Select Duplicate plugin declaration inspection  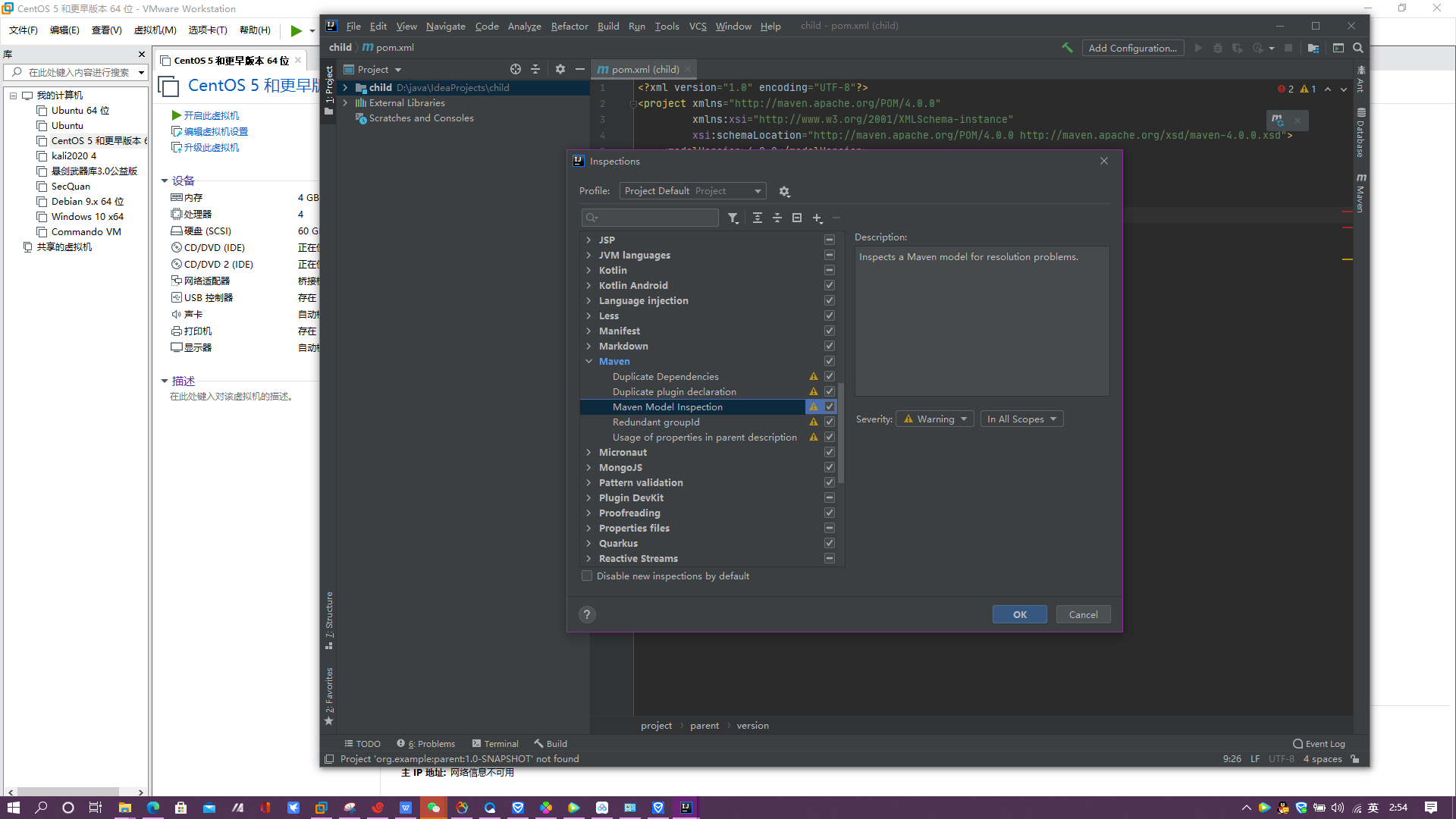click(x=673, y=392)
